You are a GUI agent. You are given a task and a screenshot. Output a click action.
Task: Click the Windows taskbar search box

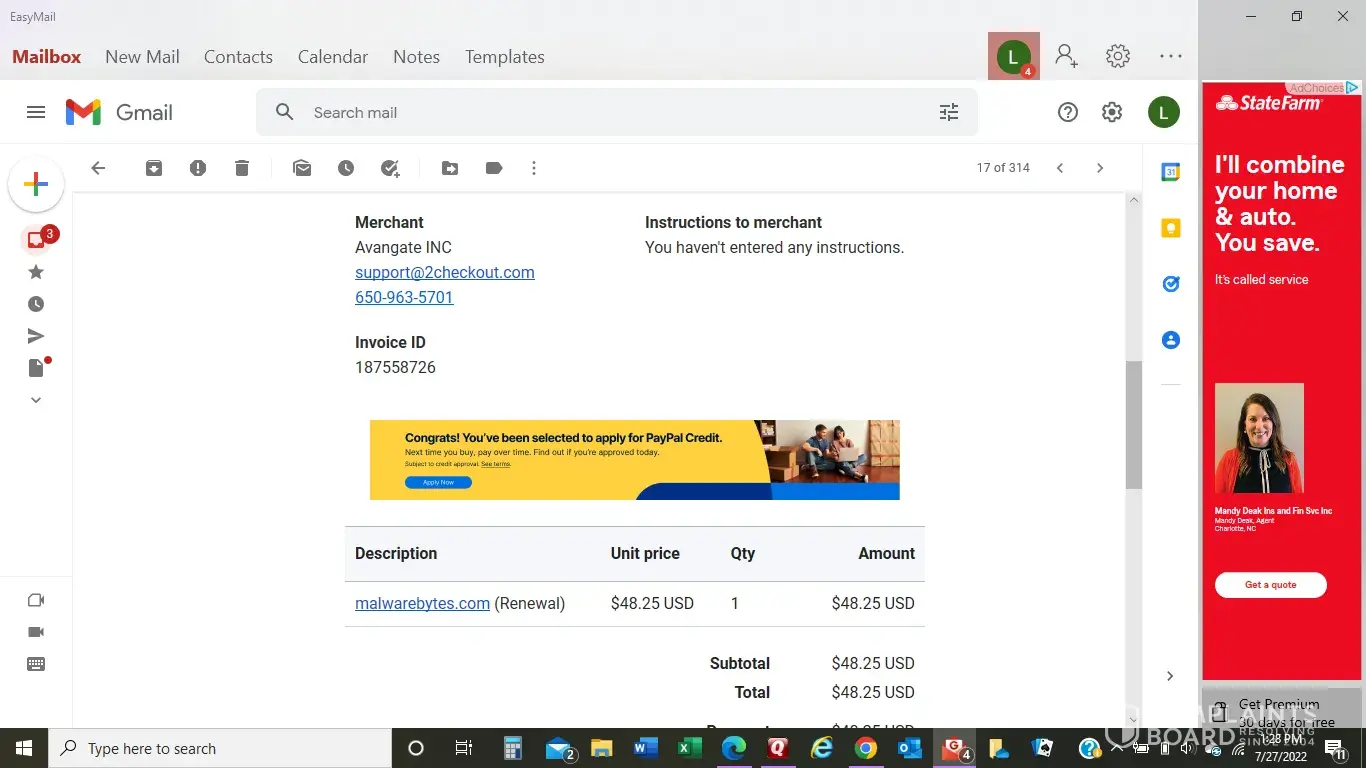pyautogui.click(x=220, y=748)
